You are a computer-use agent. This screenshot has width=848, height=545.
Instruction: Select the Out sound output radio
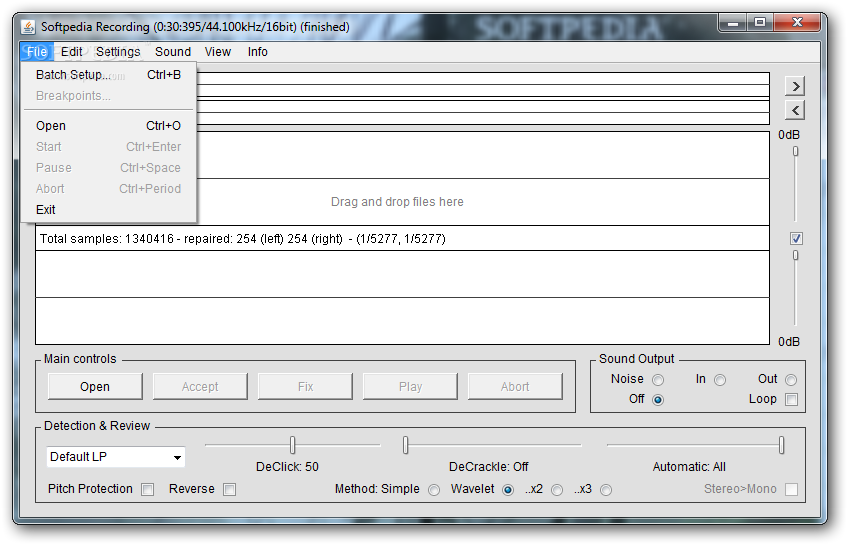pos(791,380)
